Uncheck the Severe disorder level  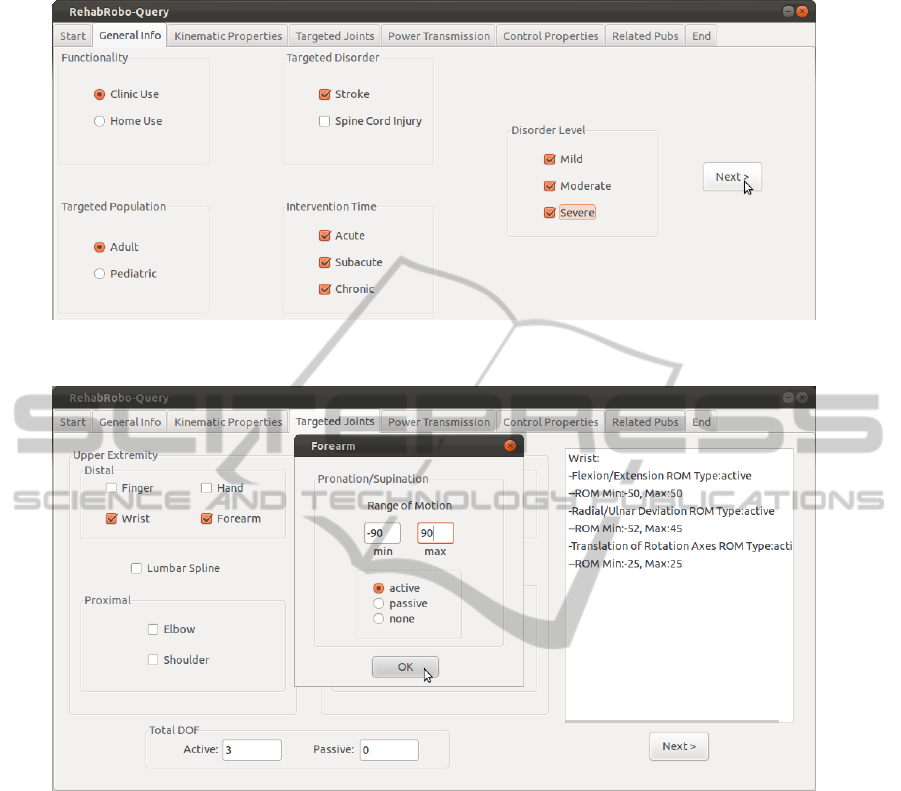[549, 212]
